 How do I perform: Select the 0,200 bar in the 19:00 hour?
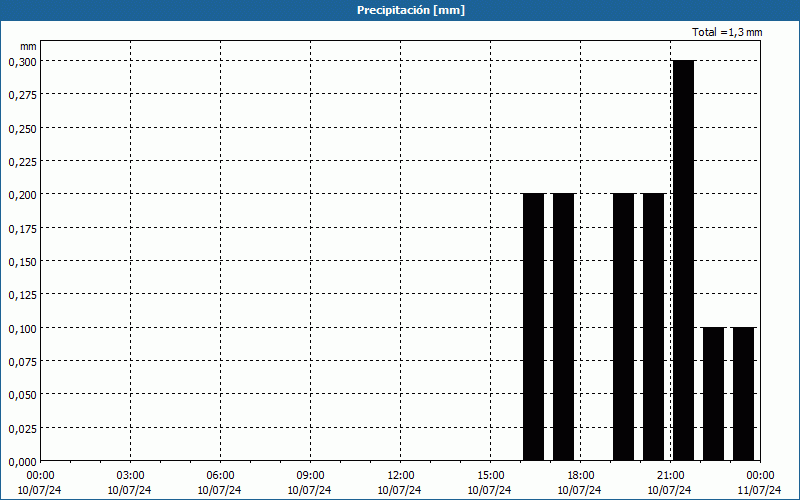623,327
